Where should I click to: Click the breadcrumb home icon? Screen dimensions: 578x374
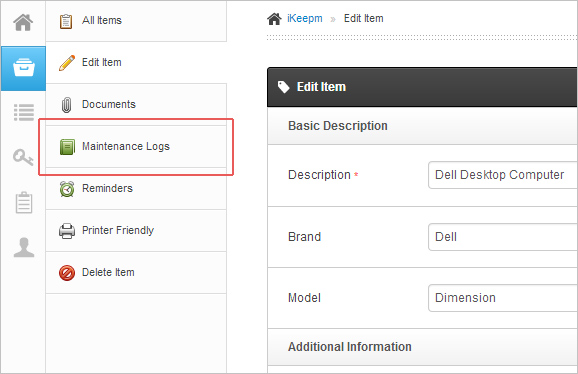pos(274,18)
